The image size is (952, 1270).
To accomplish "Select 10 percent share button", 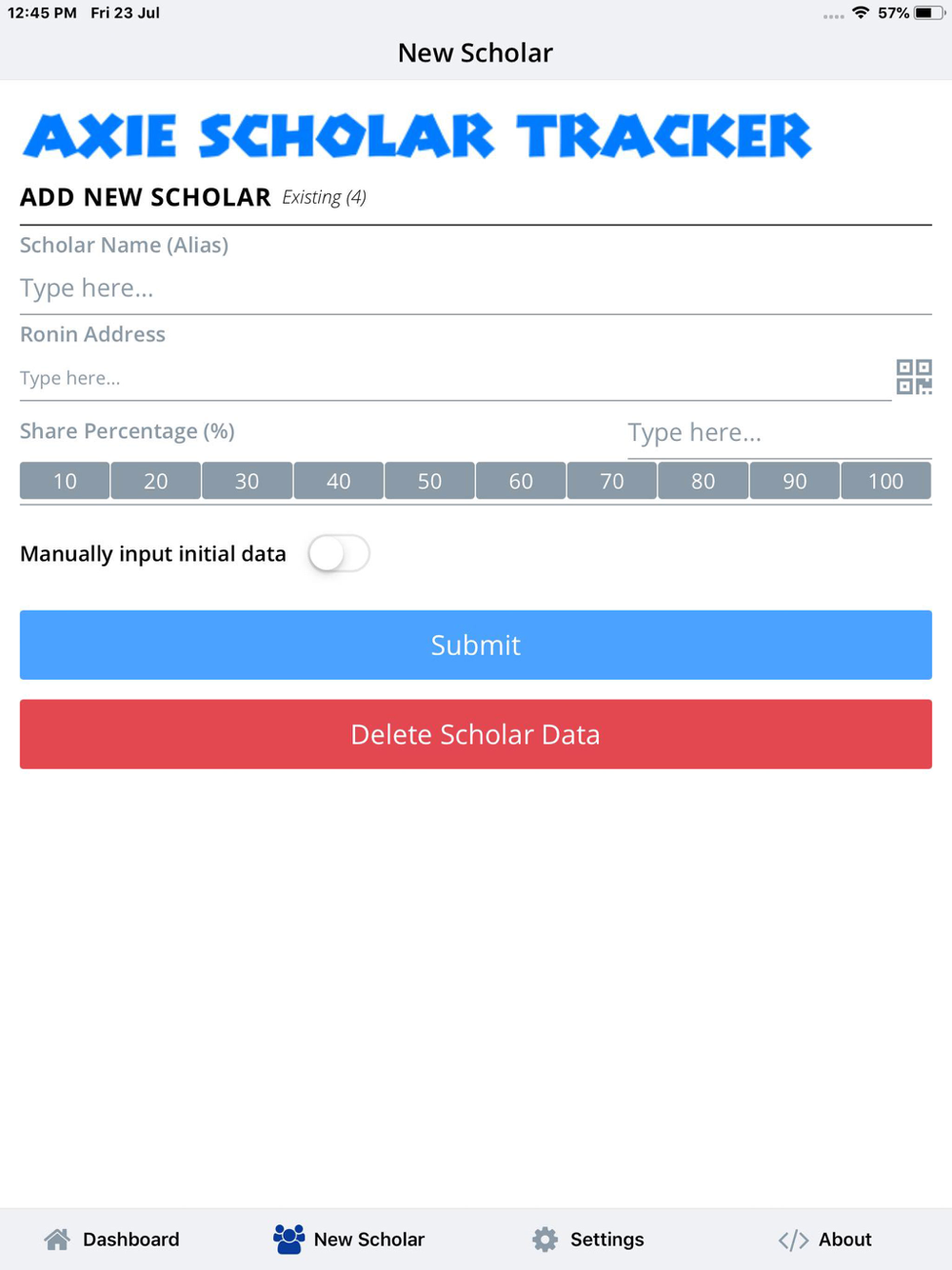I will coord(65,481).
